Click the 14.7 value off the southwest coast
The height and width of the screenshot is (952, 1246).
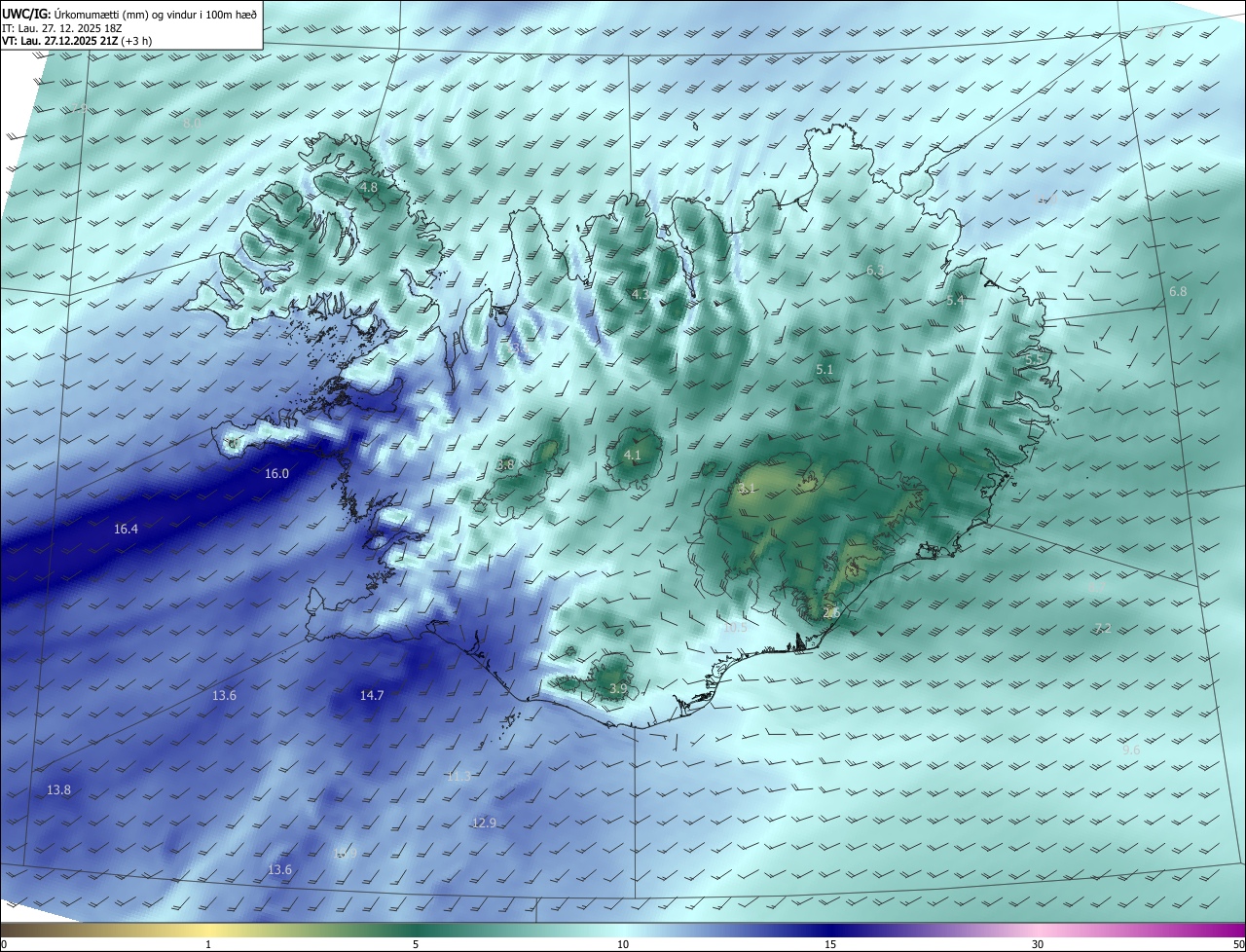372,696
